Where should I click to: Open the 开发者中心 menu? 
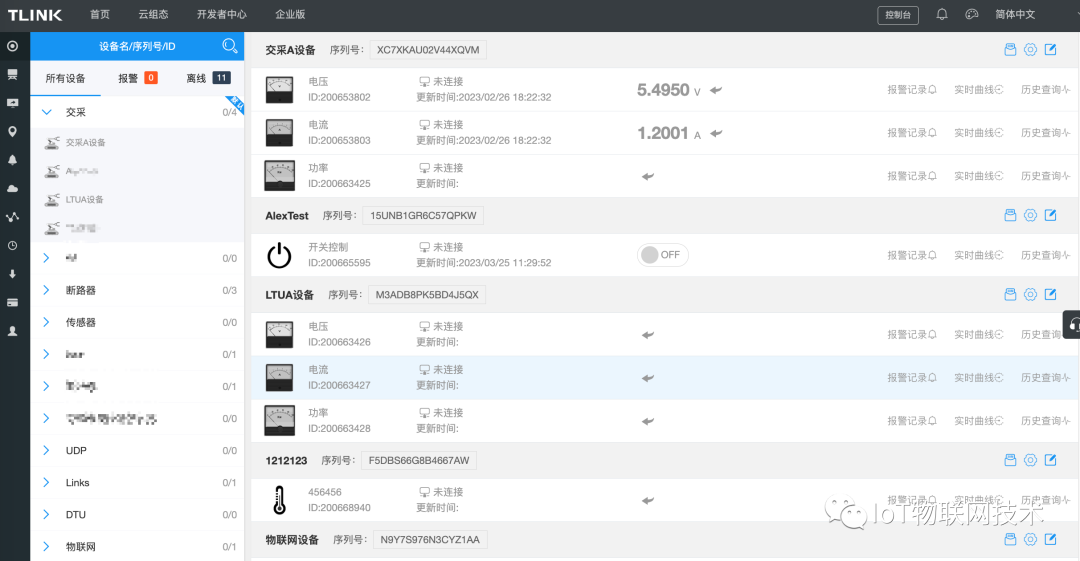(221, 15)
